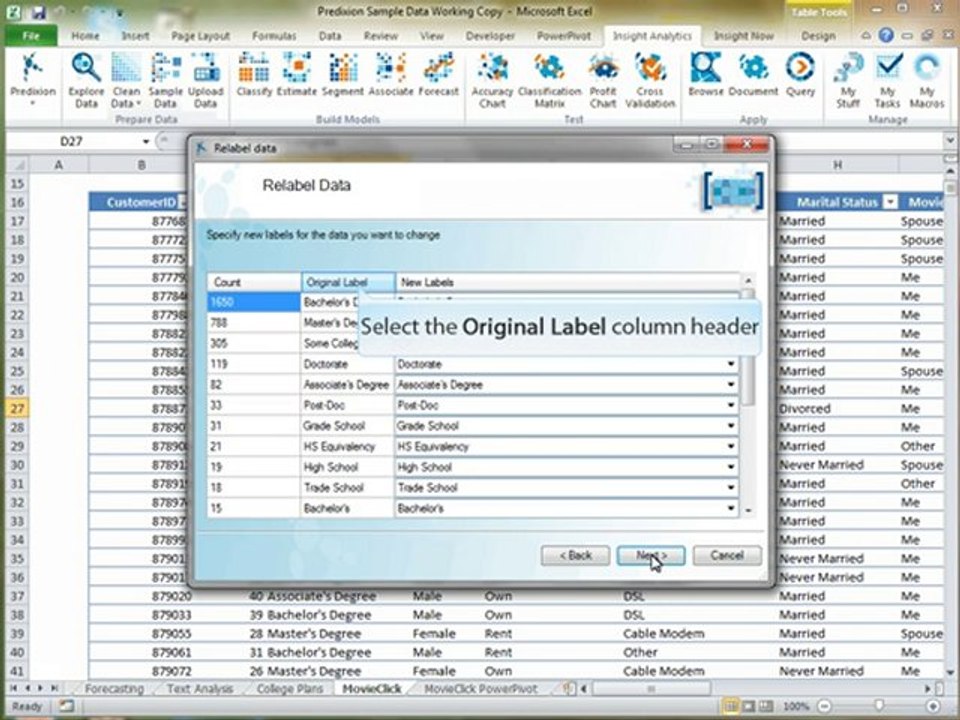Open the HS Equivalency new label dropdown
Viewport: 960px width, 720px height.
(x=730, y=446)
